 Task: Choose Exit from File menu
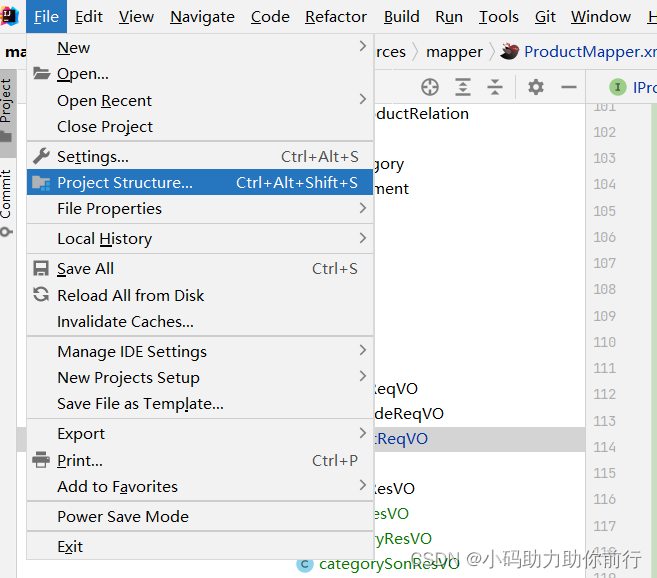click(200, 547)
